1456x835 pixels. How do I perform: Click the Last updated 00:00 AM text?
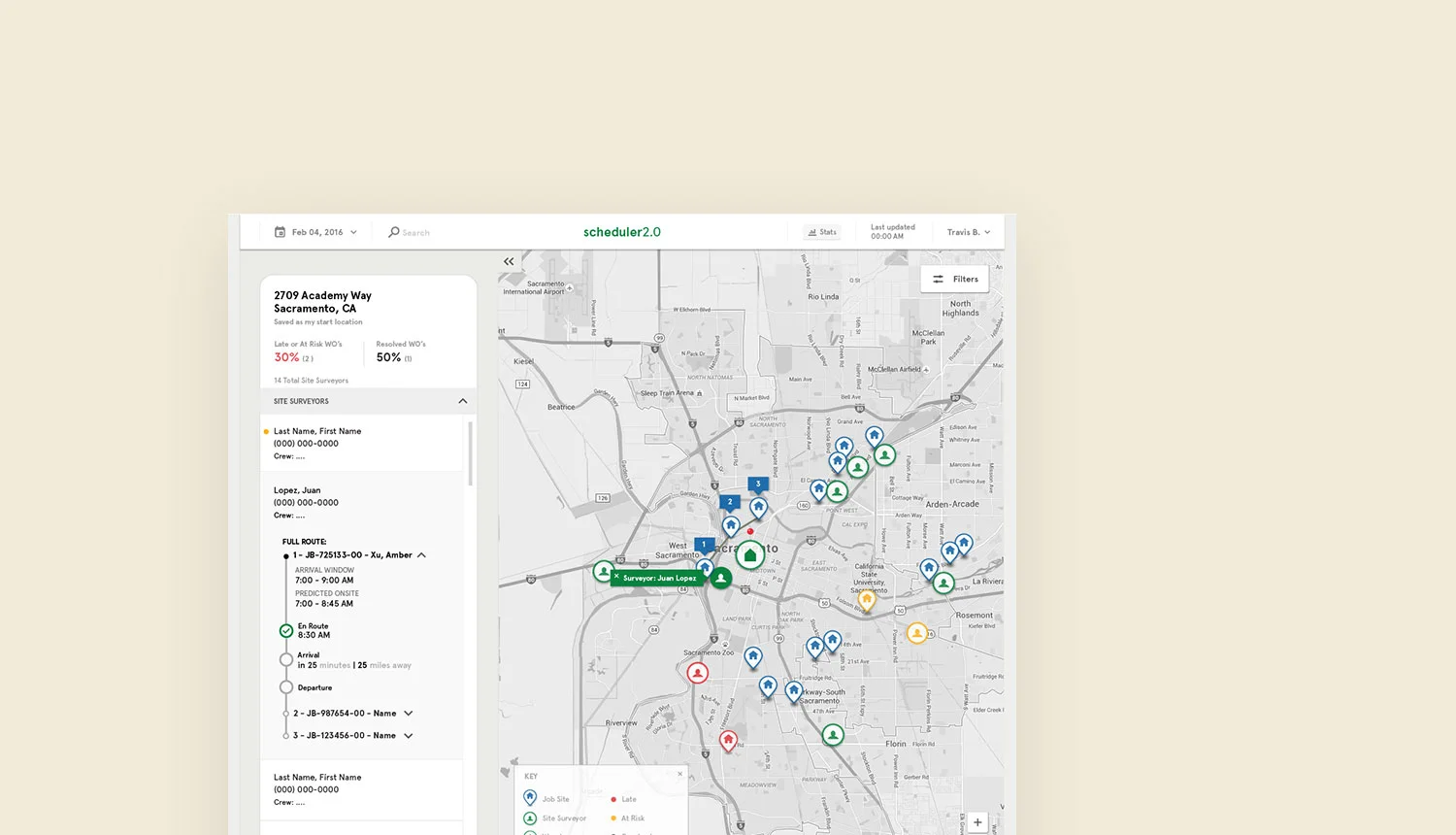coord(892,232)
